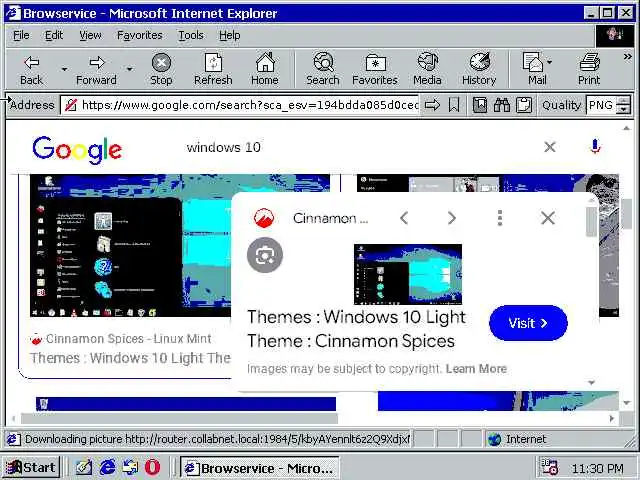
Task: Click the binoculars find icon
Action: (x=502, y=105)
